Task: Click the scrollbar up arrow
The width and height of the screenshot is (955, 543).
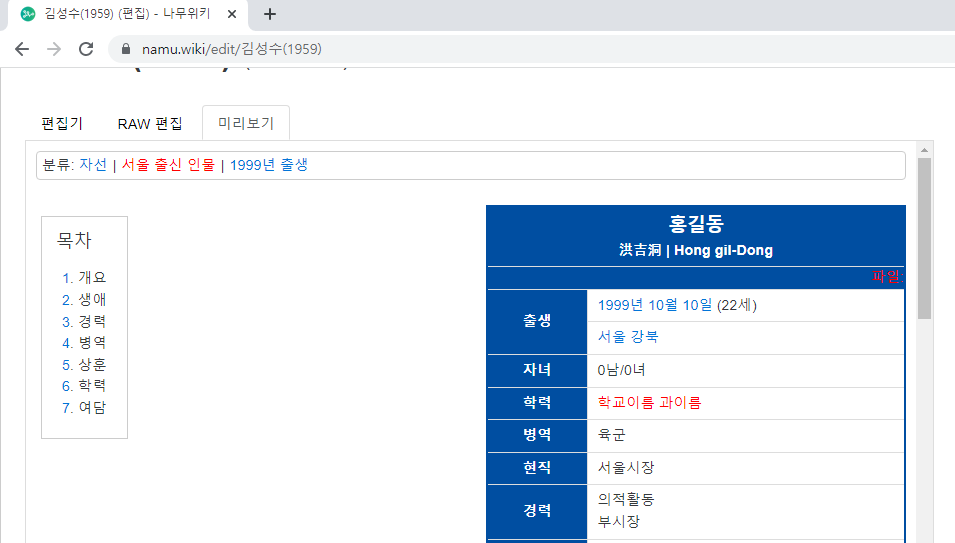Action: tap(925, 150)
